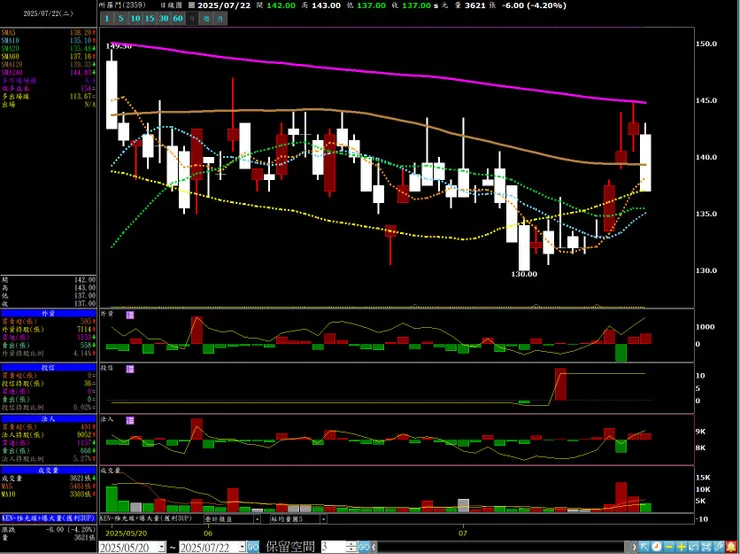This screenshot has height=554, width=740.
Task: Click the yellow minus zoom-out icon
Action: point(669,547)
